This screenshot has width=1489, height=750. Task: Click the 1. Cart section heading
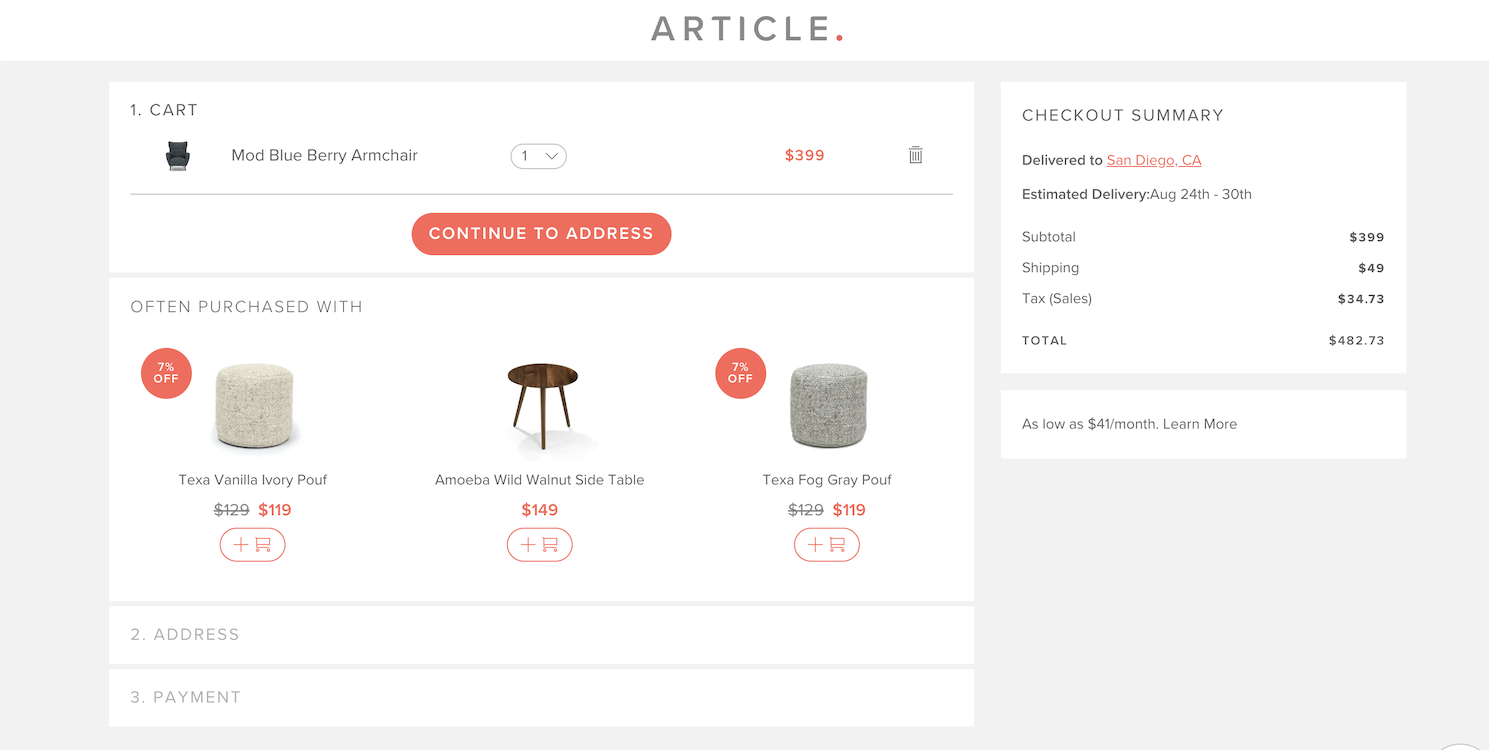click(164, 110)
